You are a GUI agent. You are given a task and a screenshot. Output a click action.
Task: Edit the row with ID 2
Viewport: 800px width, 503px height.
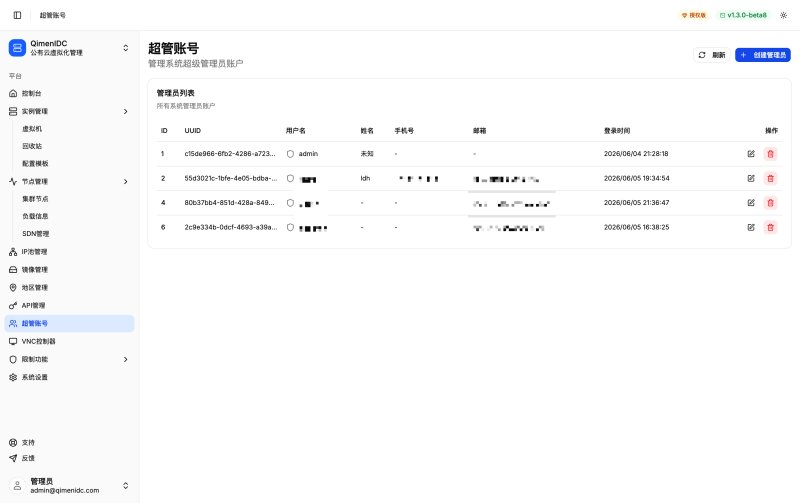[751, 179]
